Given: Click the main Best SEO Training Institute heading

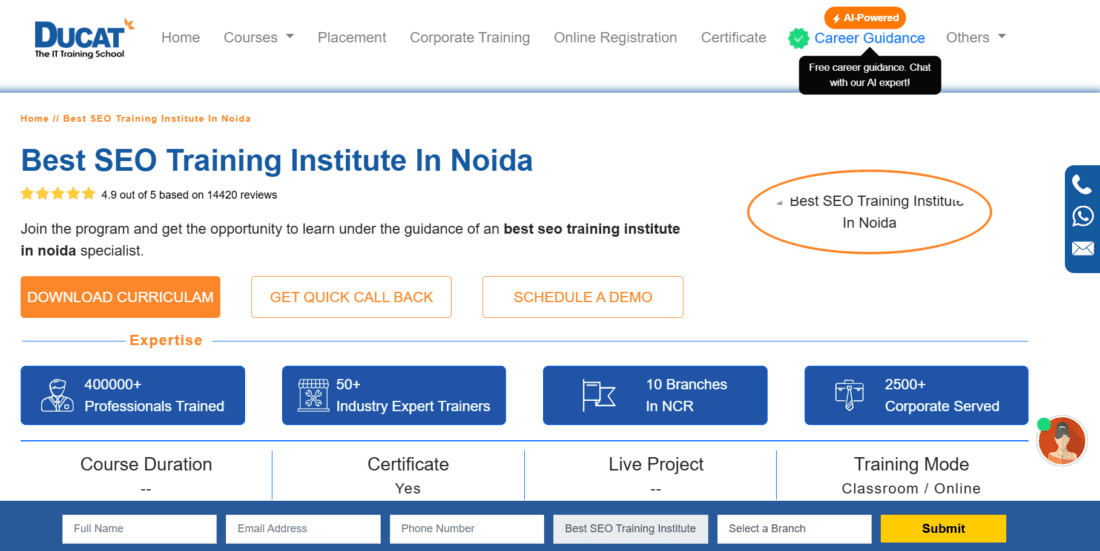Looking at the screenshot, I should point(276,160).
